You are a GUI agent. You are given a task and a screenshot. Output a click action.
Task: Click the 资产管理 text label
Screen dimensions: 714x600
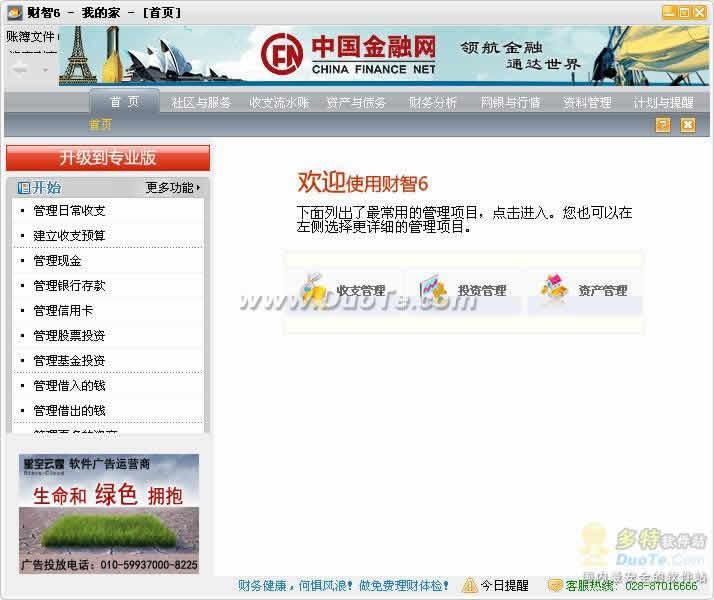pyautogui.click(x=603, y=290)
